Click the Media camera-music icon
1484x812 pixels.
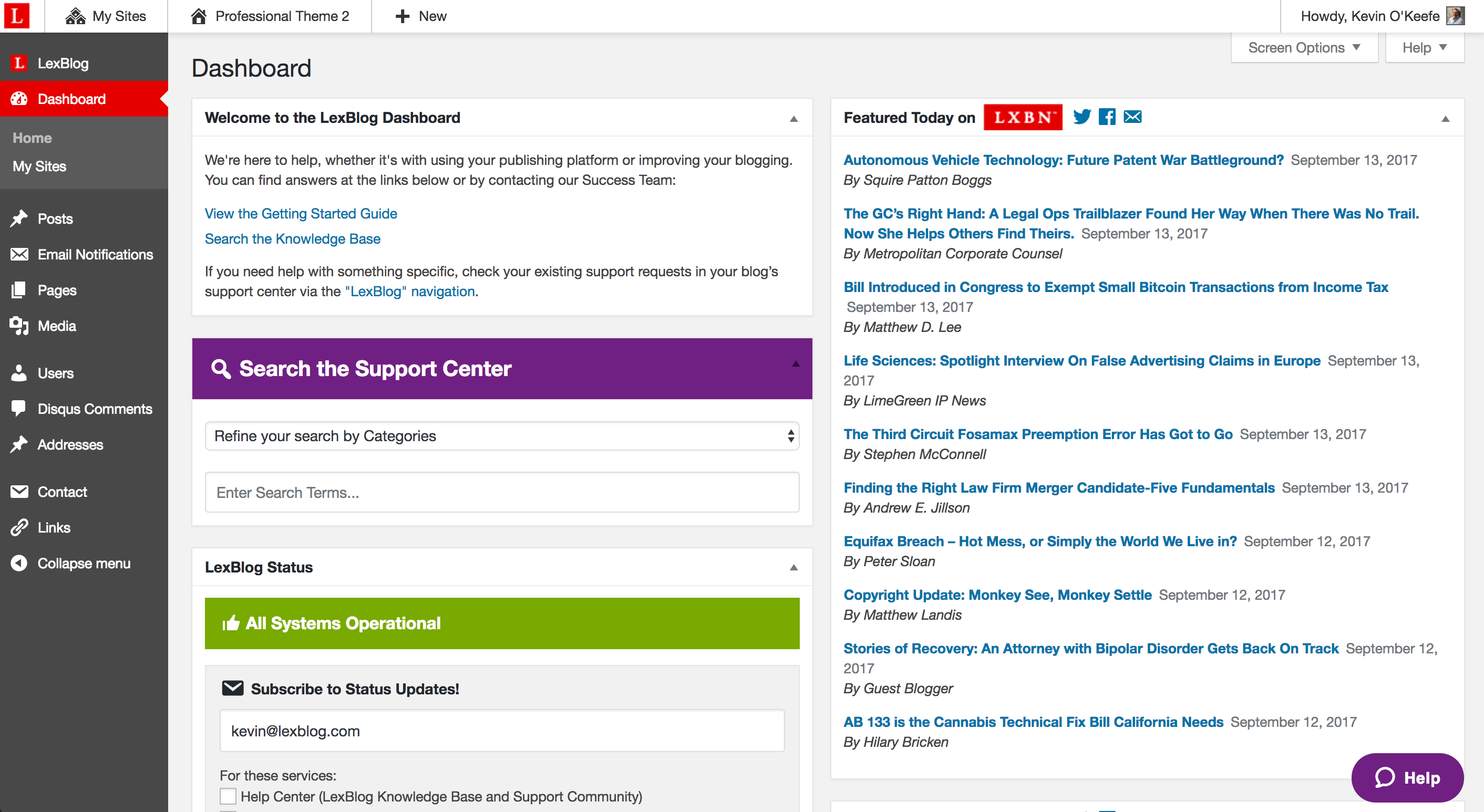(x=19, y=326)
